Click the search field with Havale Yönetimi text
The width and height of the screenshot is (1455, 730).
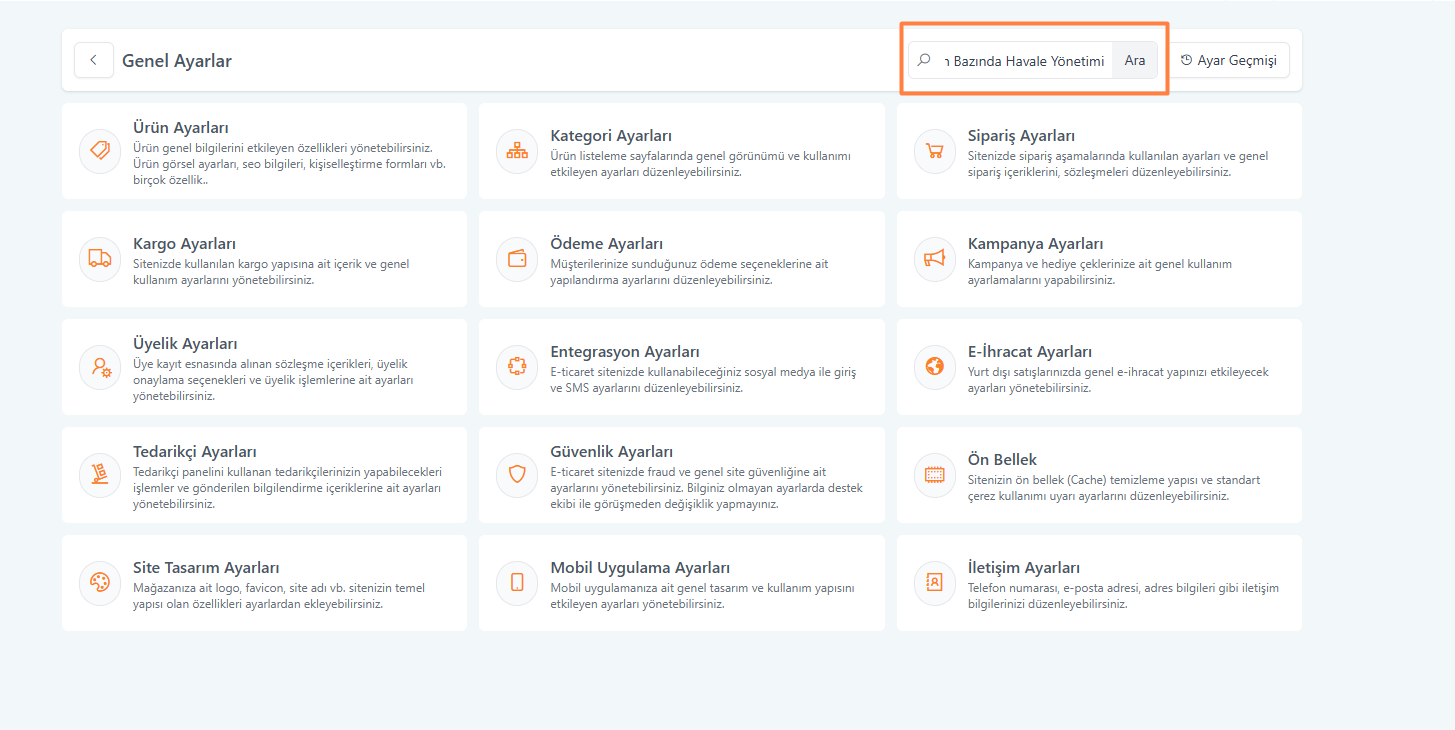[1027, 61]
